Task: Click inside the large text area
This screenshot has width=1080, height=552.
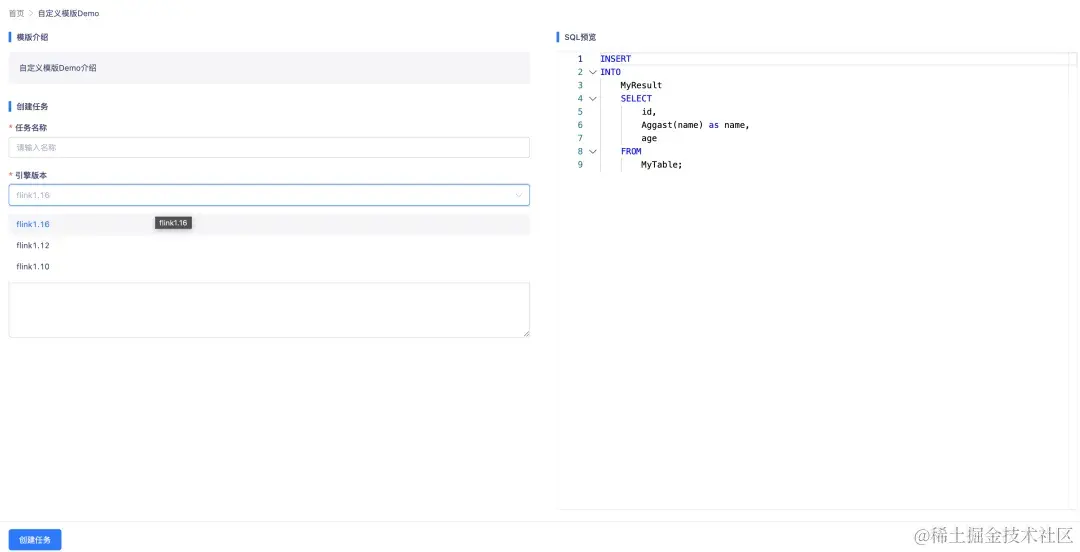Action: 269,310
